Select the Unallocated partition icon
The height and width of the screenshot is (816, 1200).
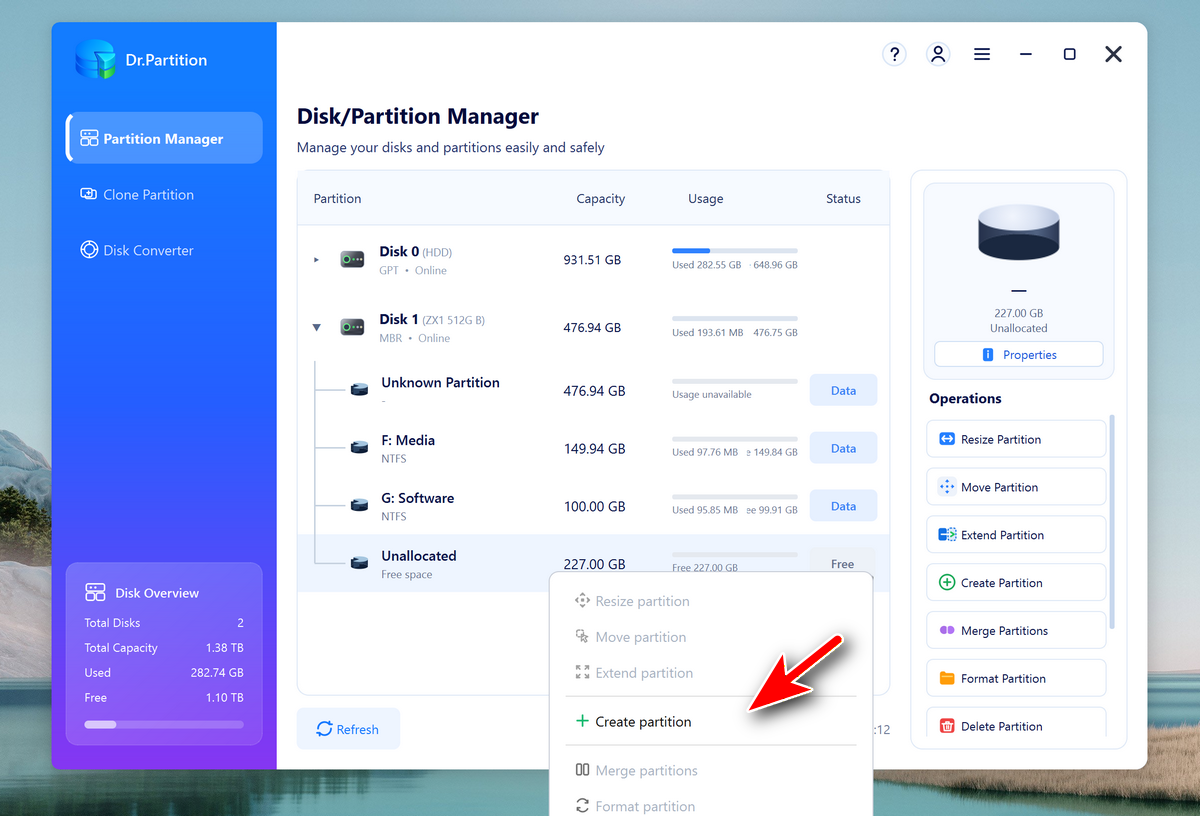tap(360, 564)
